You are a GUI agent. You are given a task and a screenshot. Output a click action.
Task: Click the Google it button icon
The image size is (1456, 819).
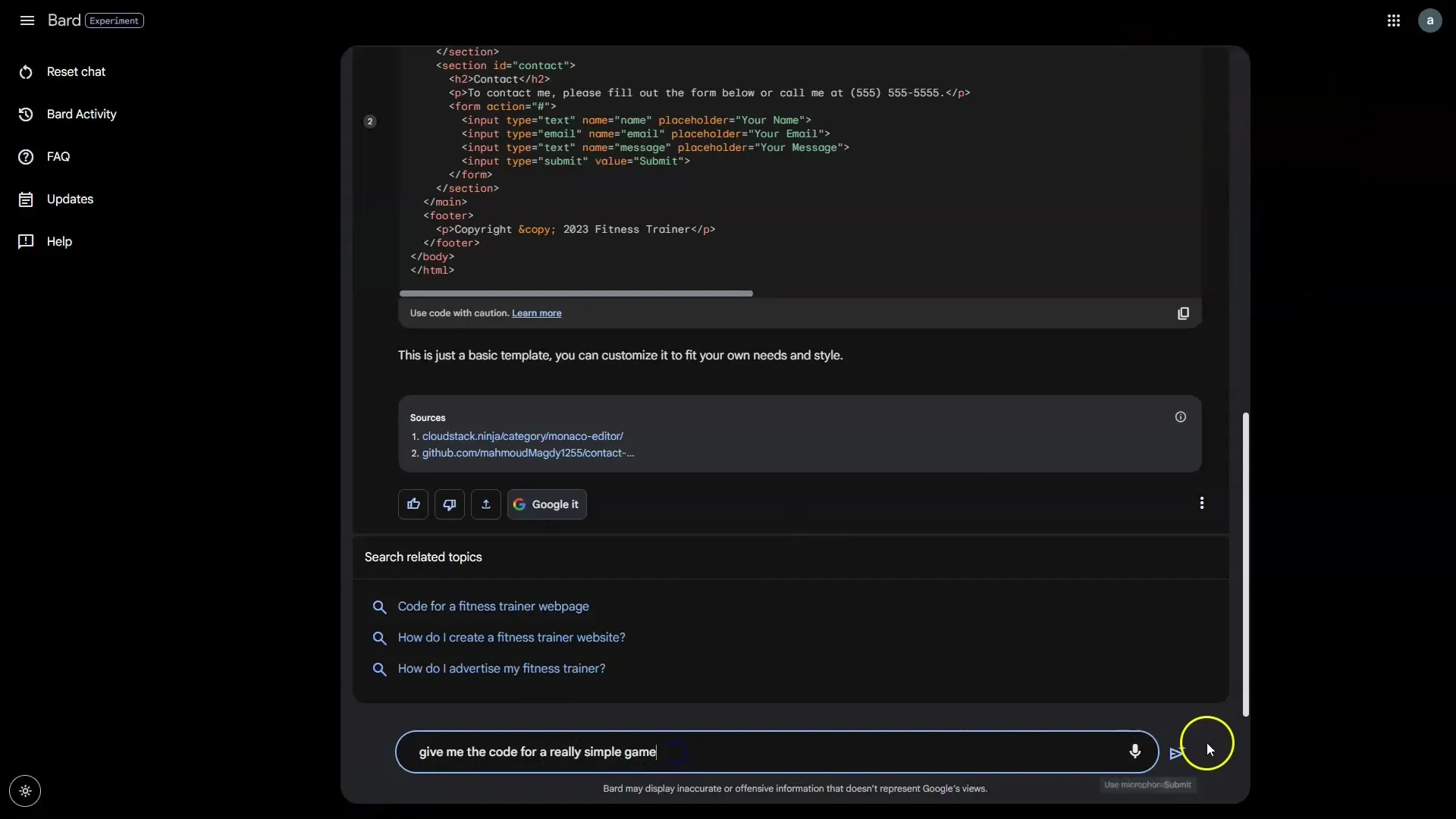click(x=519, y=504)
